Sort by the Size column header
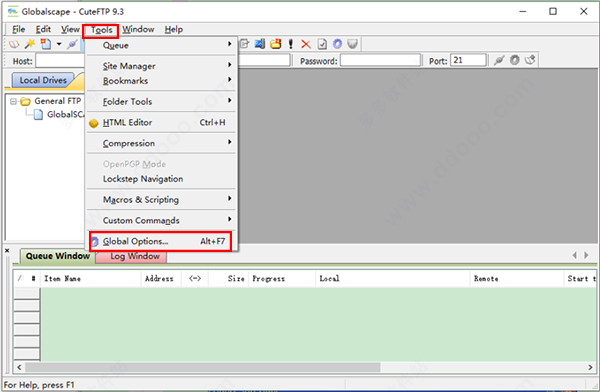 (228, 279)
